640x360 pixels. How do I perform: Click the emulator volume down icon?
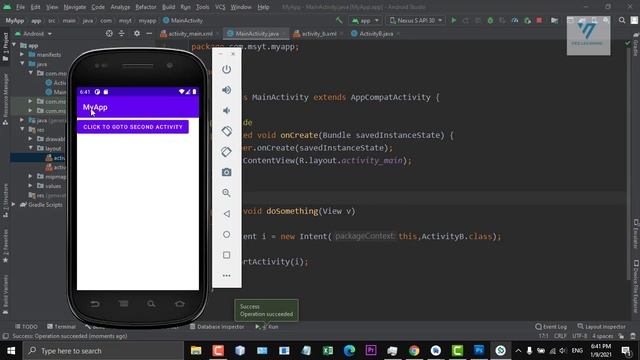pos(227,110)
